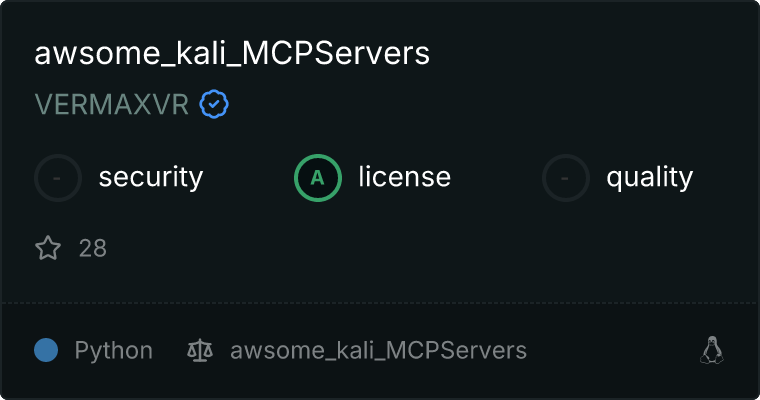
Task: Click the blue Python language dot
Action: point(46,350)
